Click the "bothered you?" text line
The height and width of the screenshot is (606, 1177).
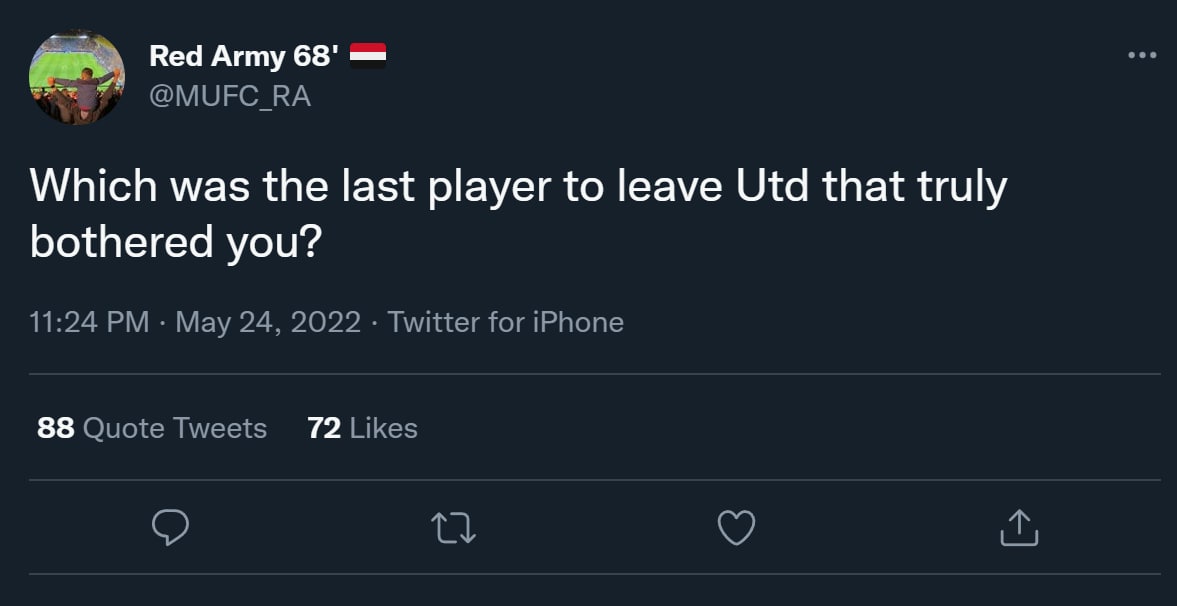point(174,241)
